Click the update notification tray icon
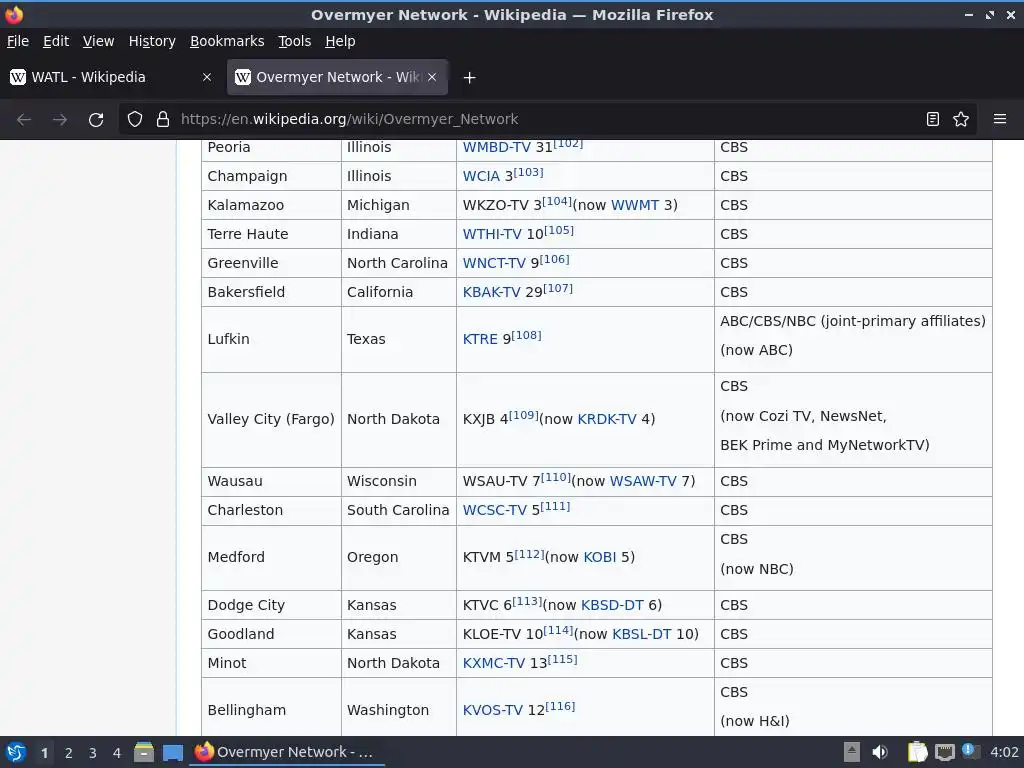Screen dimensions: 1024x768 click(x=970, y=751)
